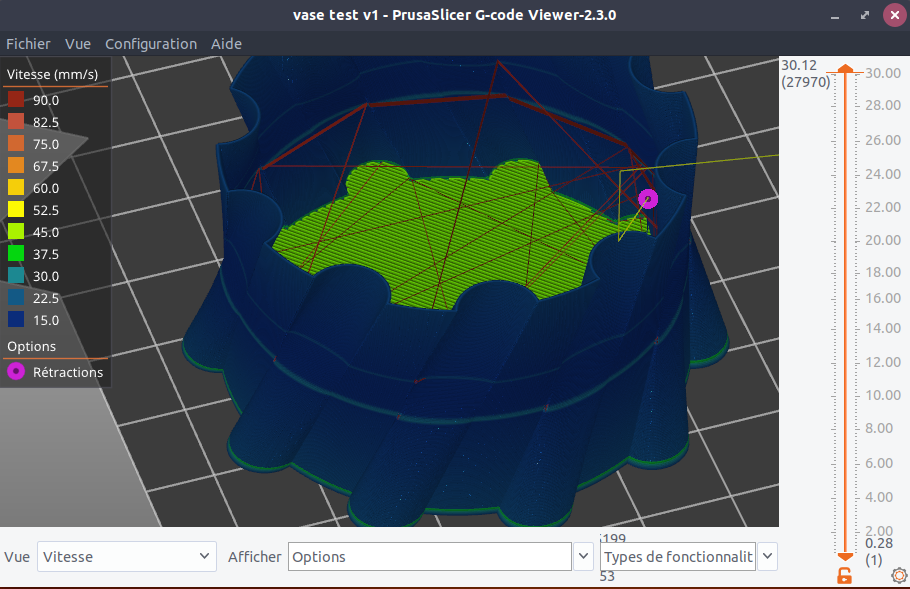Click the Vitesse (mm/s) legend title

click(x=52, y=74)
